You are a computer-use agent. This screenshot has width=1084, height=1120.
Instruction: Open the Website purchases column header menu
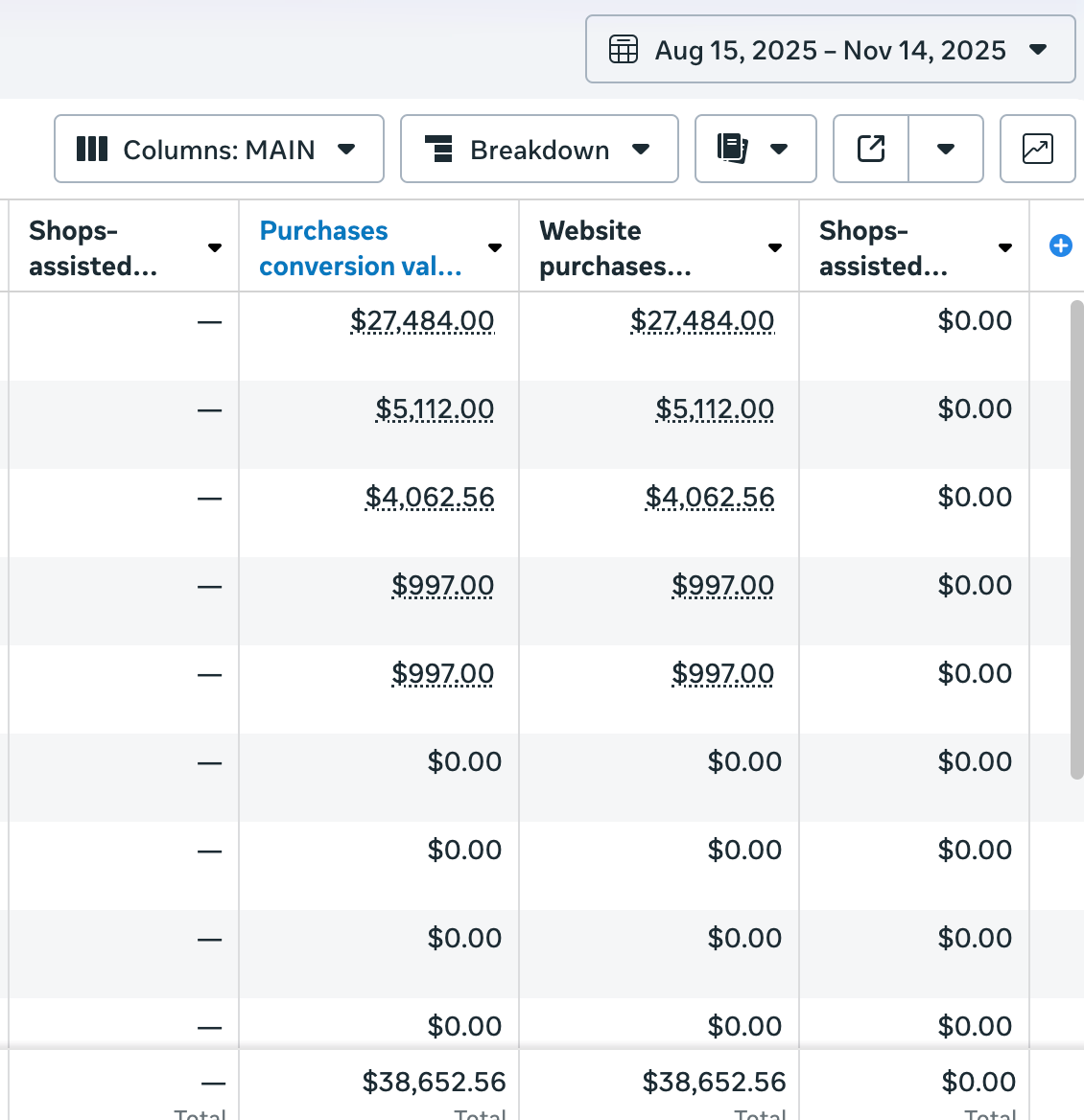tap(775, 247)
